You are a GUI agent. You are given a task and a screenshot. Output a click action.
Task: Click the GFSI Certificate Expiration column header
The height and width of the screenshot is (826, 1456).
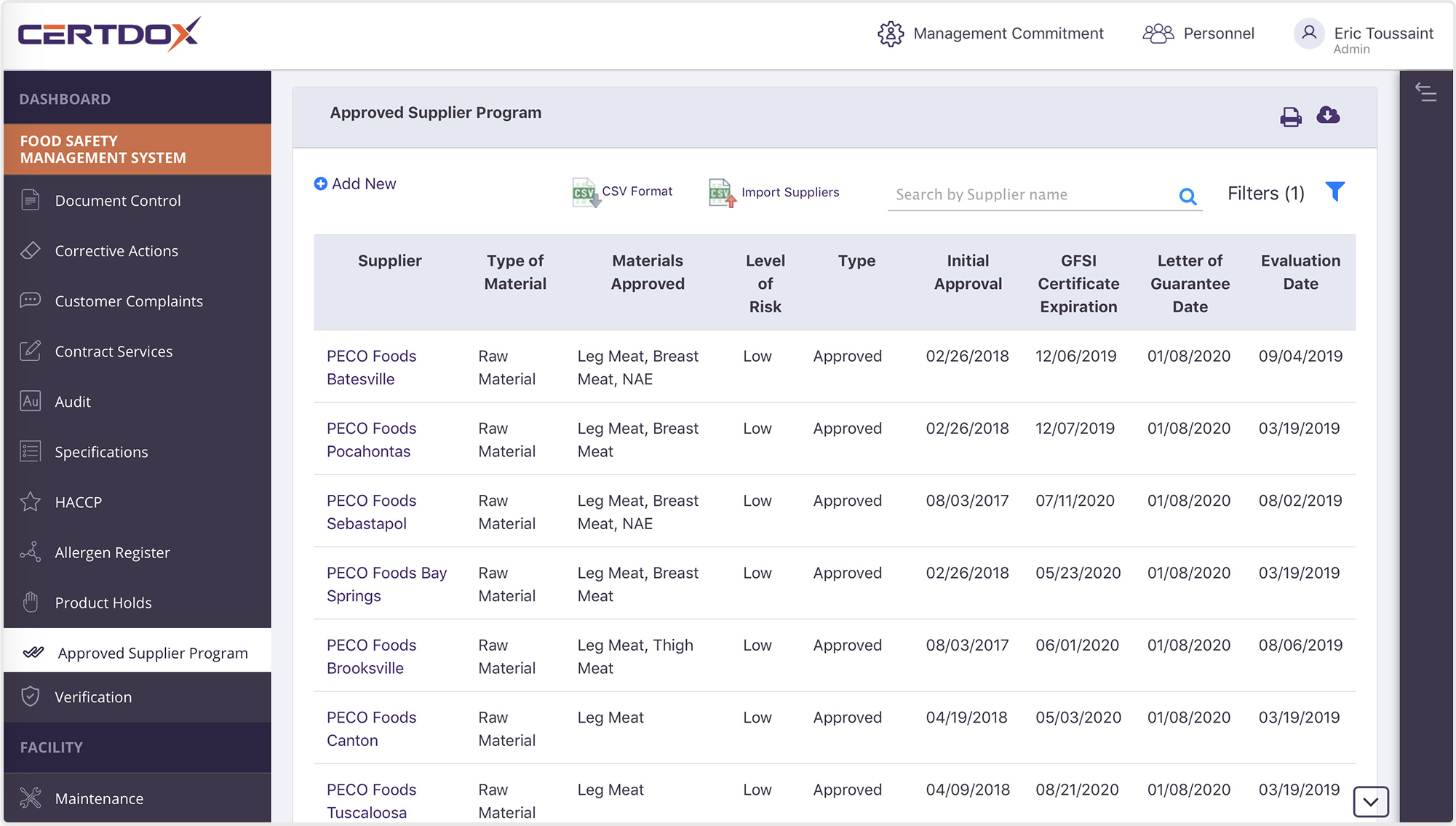click(1078, 283)
